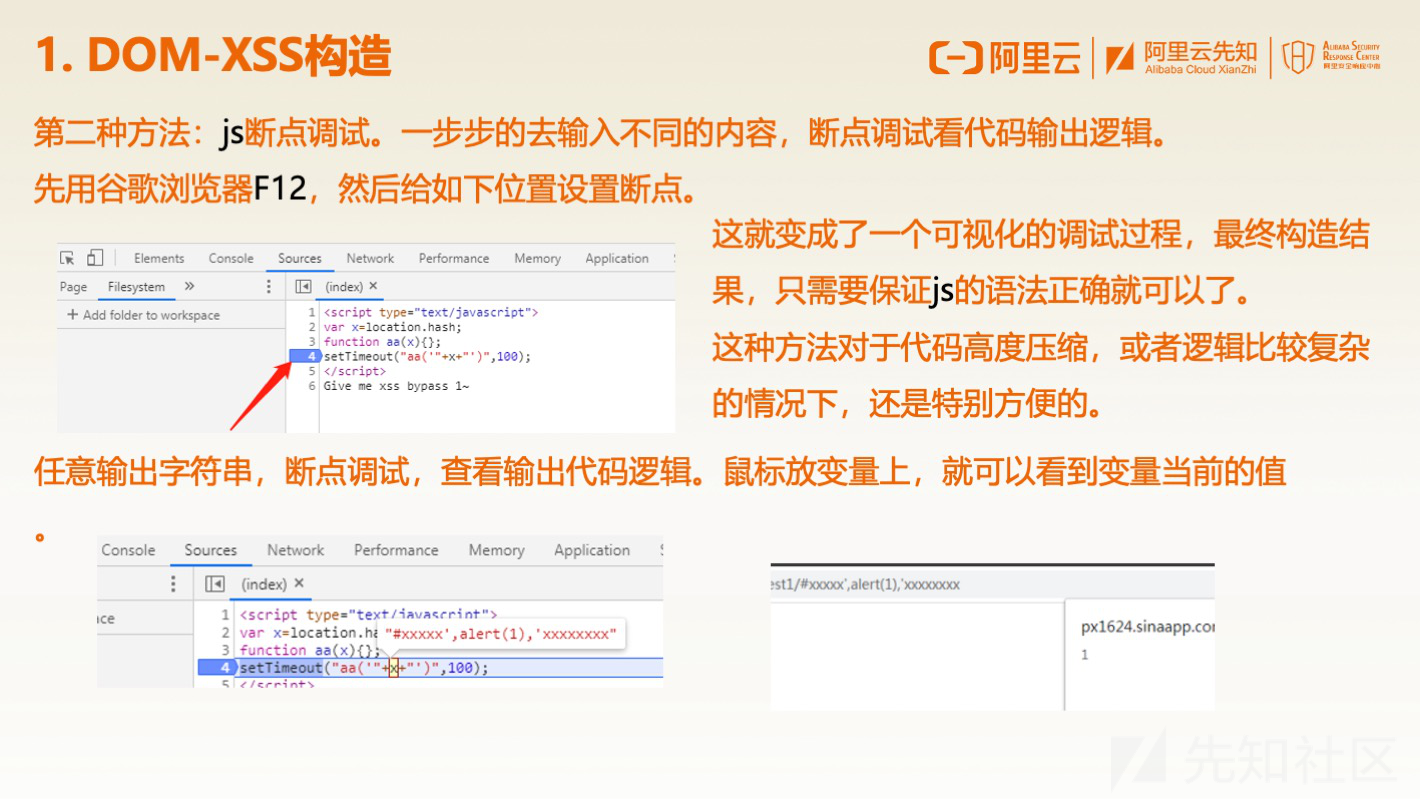
Task: Toggle navigator pane icon in lower DevTools
Action: pyautogui.click(x=214, y=584)
